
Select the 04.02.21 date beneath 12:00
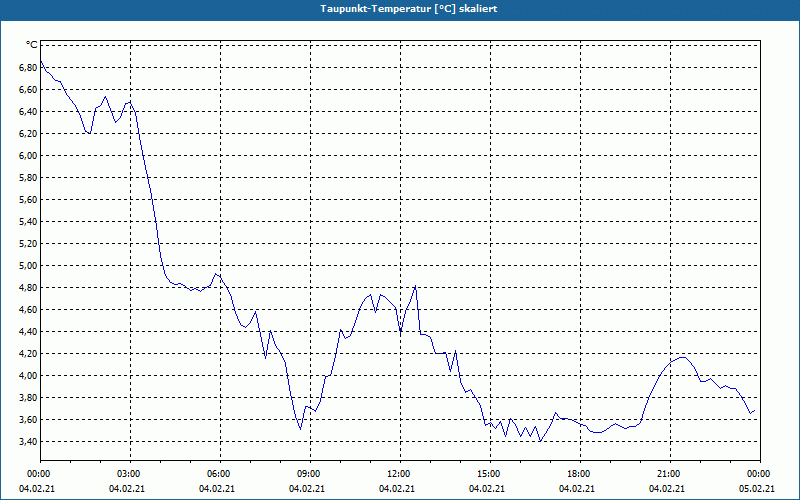tap(397, 488)
